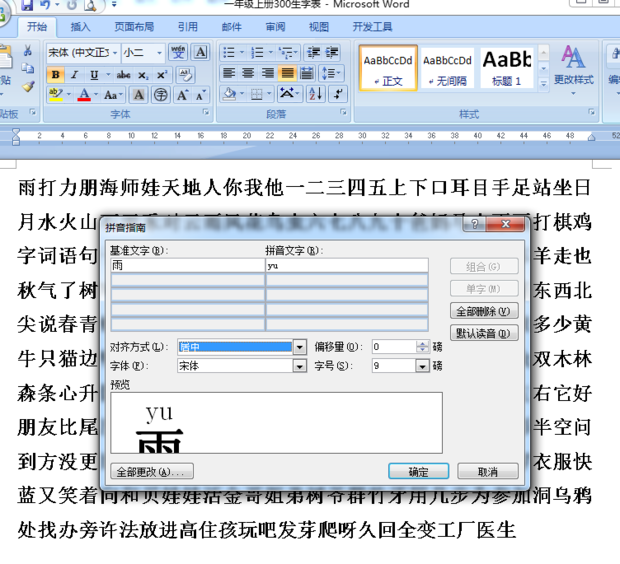Click the Sort A-Z icon

pyautogui.click(x=316, y=94)
